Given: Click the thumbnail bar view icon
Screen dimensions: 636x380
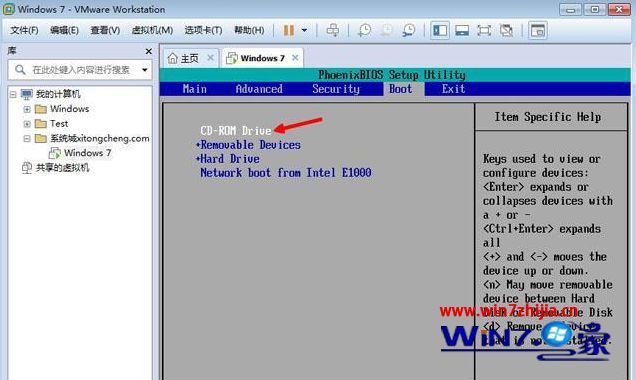Looking at the screenshot, I should click(x=462, y=30).
